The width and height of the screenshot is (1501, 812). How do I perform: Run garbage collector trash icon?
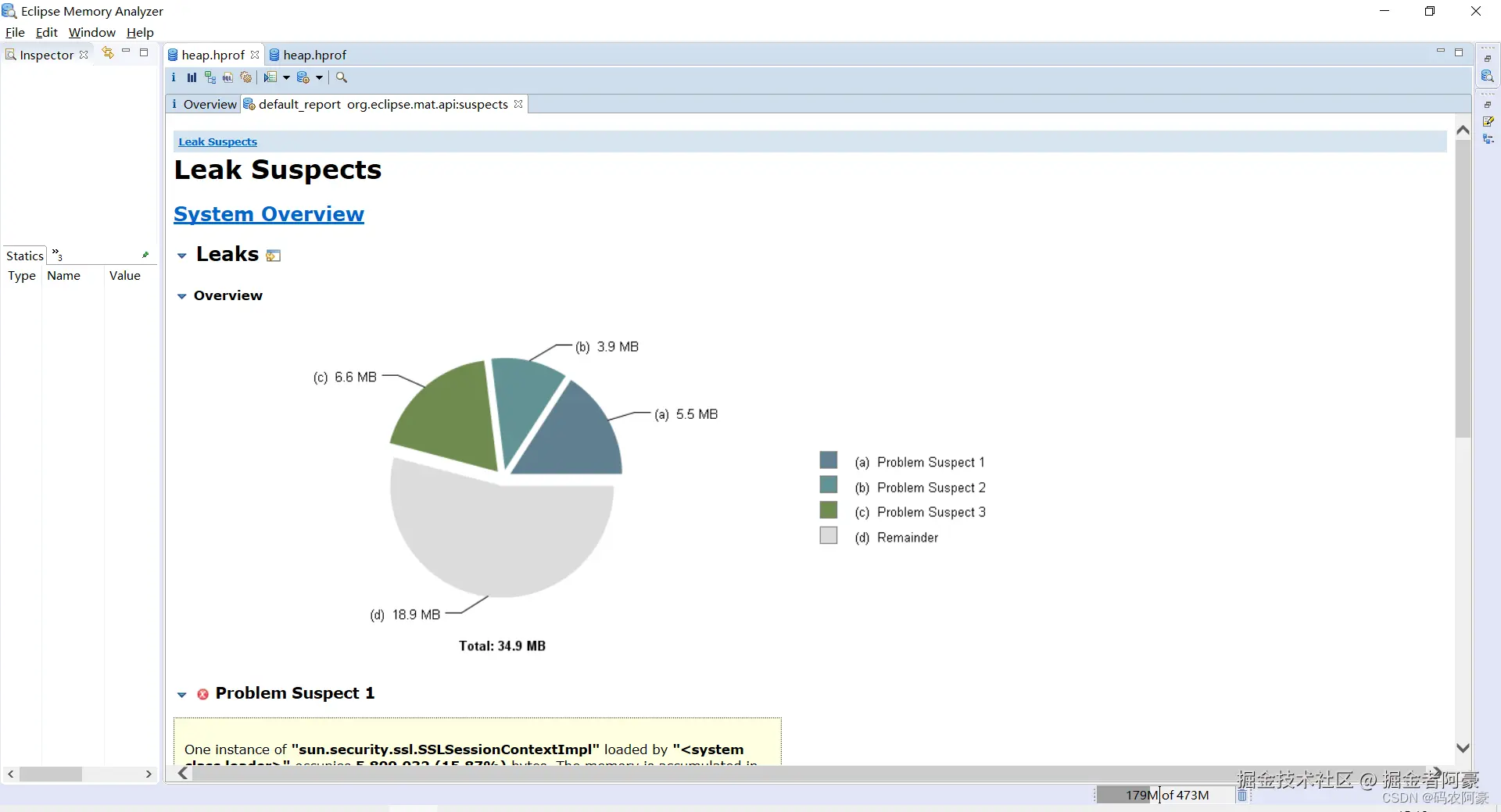point(1242,795)
